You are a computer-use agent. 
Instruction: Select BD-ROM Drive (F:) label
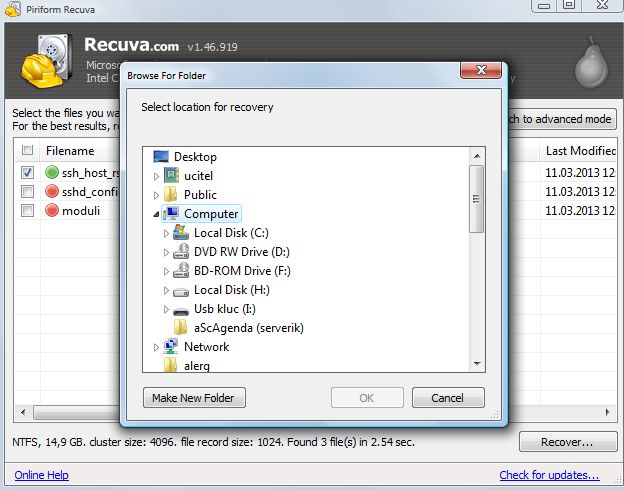click(242, 271)
